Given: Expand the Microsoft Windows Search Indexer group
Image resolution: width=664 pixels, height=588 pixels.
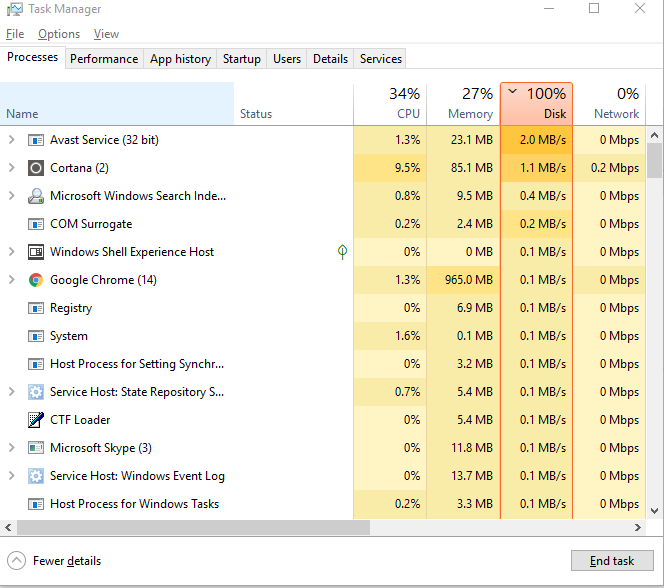Looking at the screenshot, I should coord(12,196).
